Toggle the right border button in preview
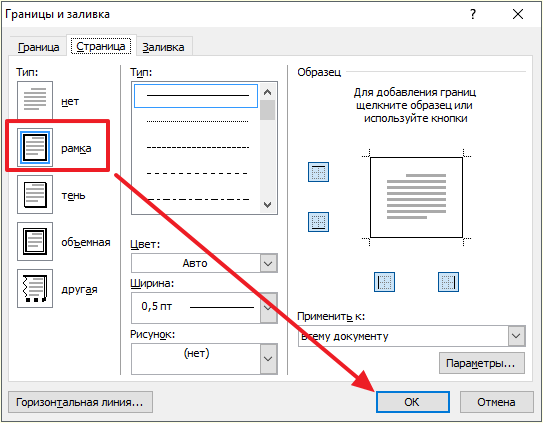 pyautogui.click(x=448, y=282)
